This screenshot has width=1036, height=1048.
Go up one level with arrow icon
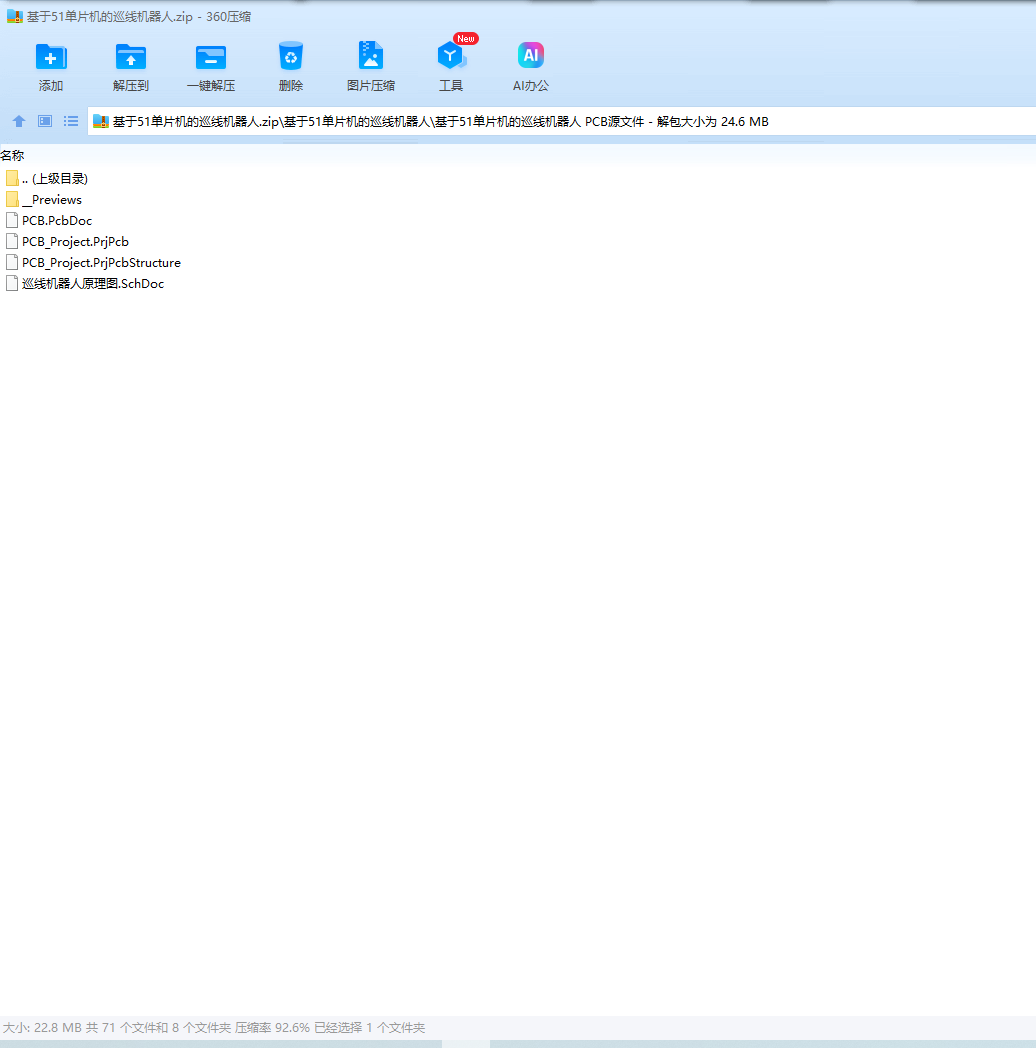(x=19, y=121)
